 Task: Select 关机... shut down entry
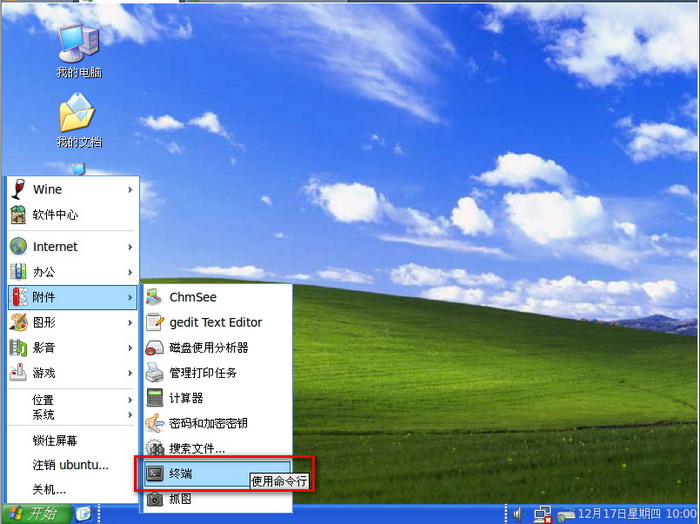pyautogui.click(x=71, y=490)
